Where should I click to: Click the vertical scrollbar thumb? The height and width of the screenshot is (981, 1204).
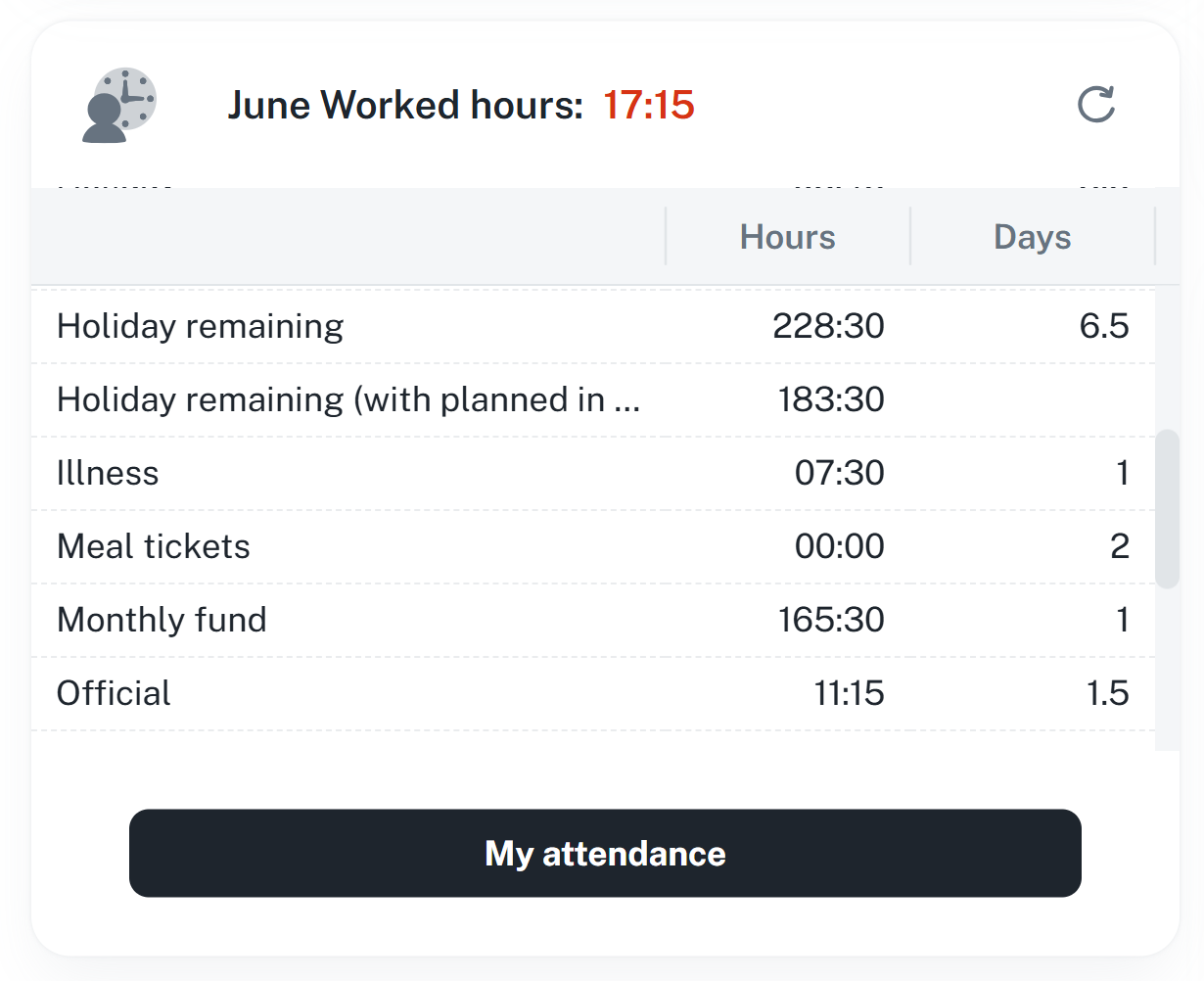[x=1167, y=509]
